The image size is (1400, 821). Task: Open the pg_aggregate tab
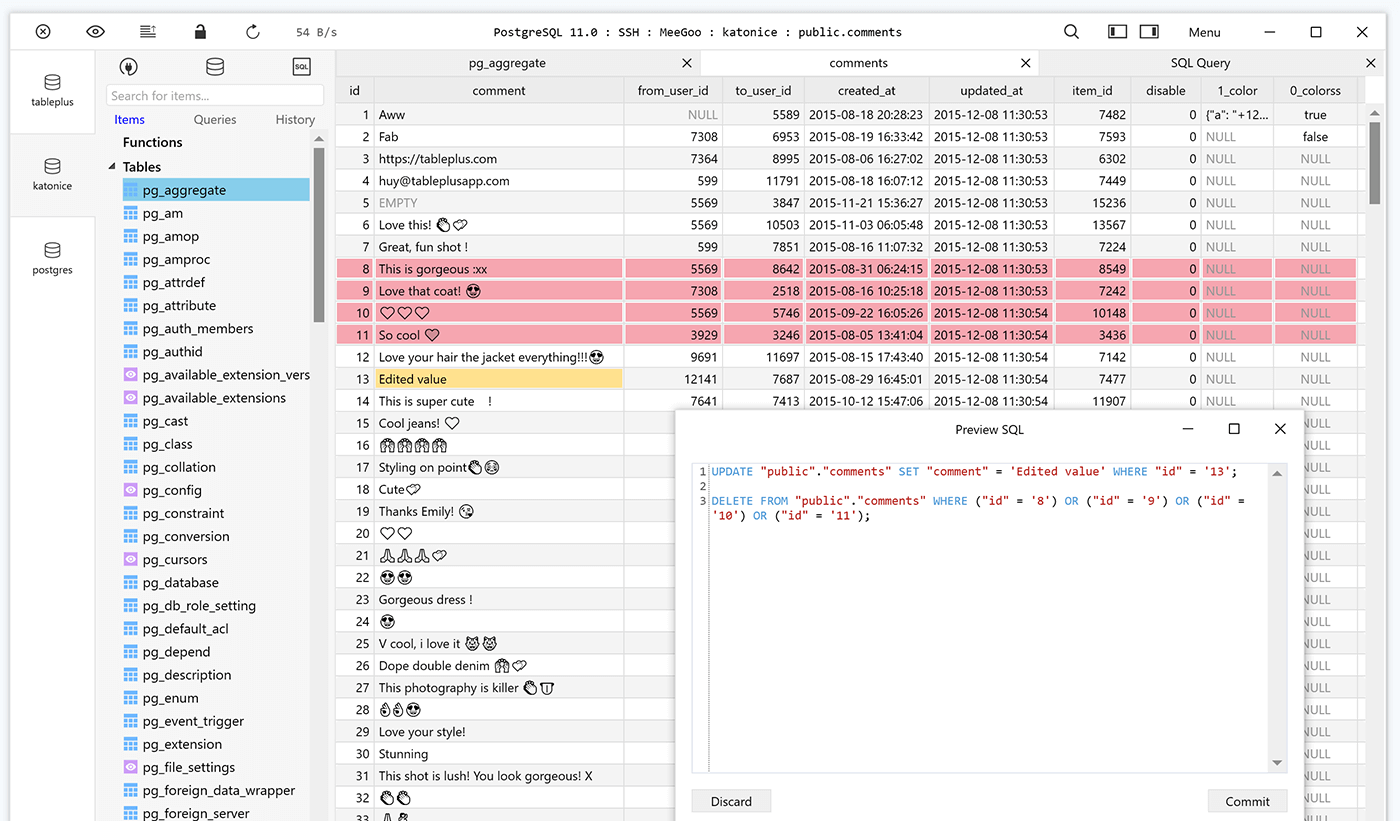(507, 63)
